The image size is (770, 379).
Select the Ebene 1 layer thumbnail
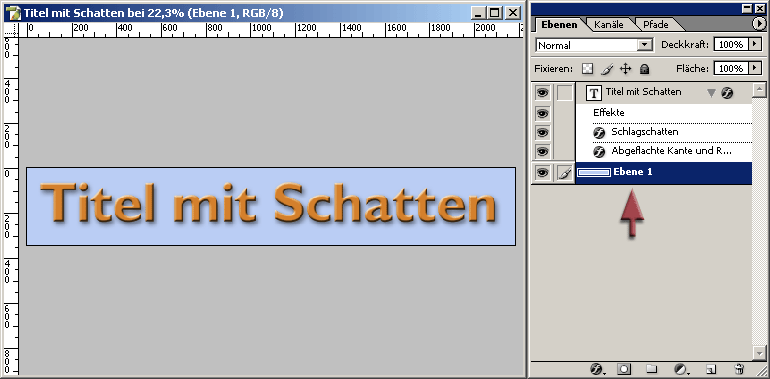pos(594,172)
